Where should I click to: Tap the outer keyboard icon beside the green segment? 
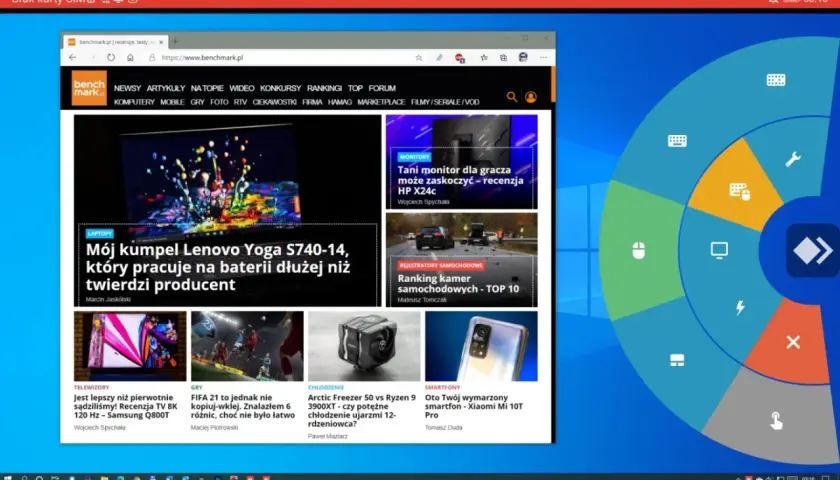point(677,141)
